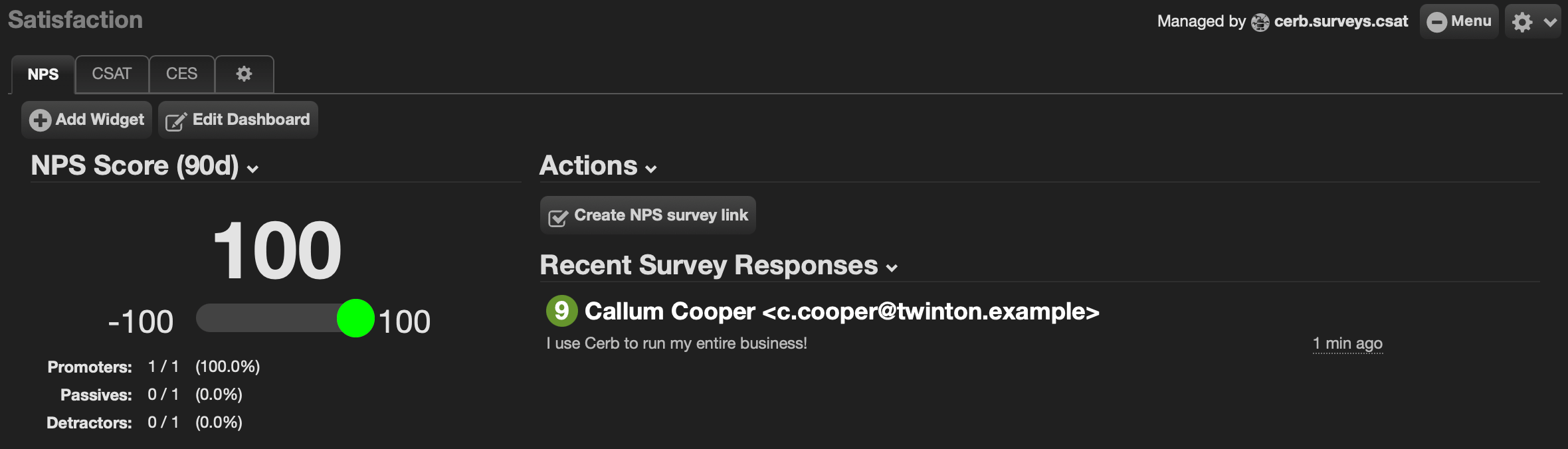1568x449 pixels.
Task: Open Callum Cooper response link
Action: (842, 312)
